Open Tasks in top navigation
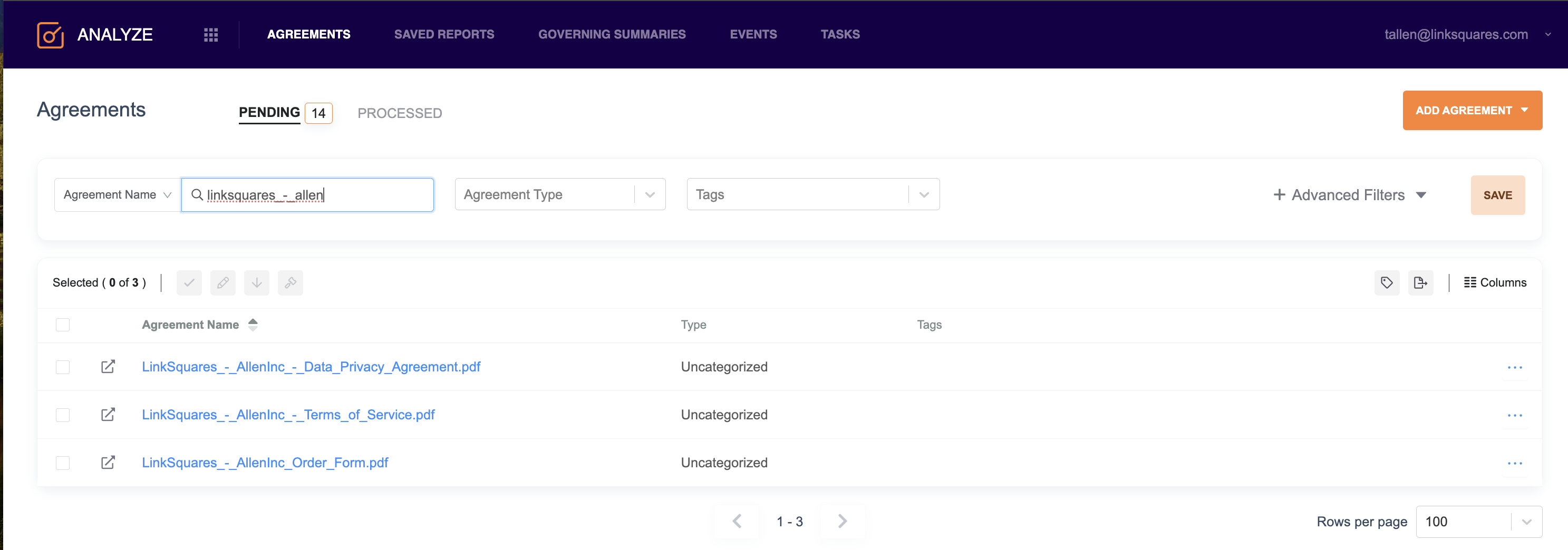 pos(840,35)
